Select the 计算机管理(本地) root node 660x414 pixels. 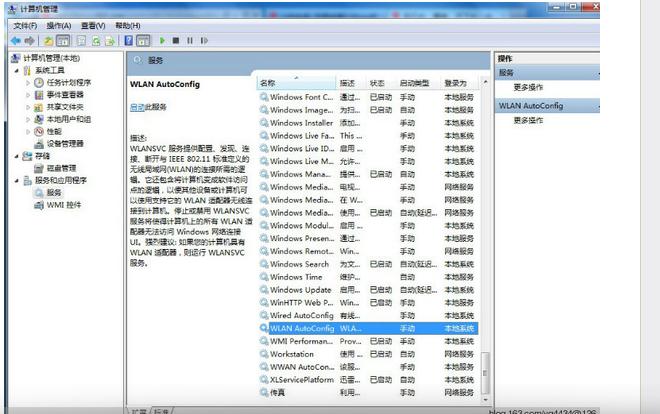(x=51, y=58)
